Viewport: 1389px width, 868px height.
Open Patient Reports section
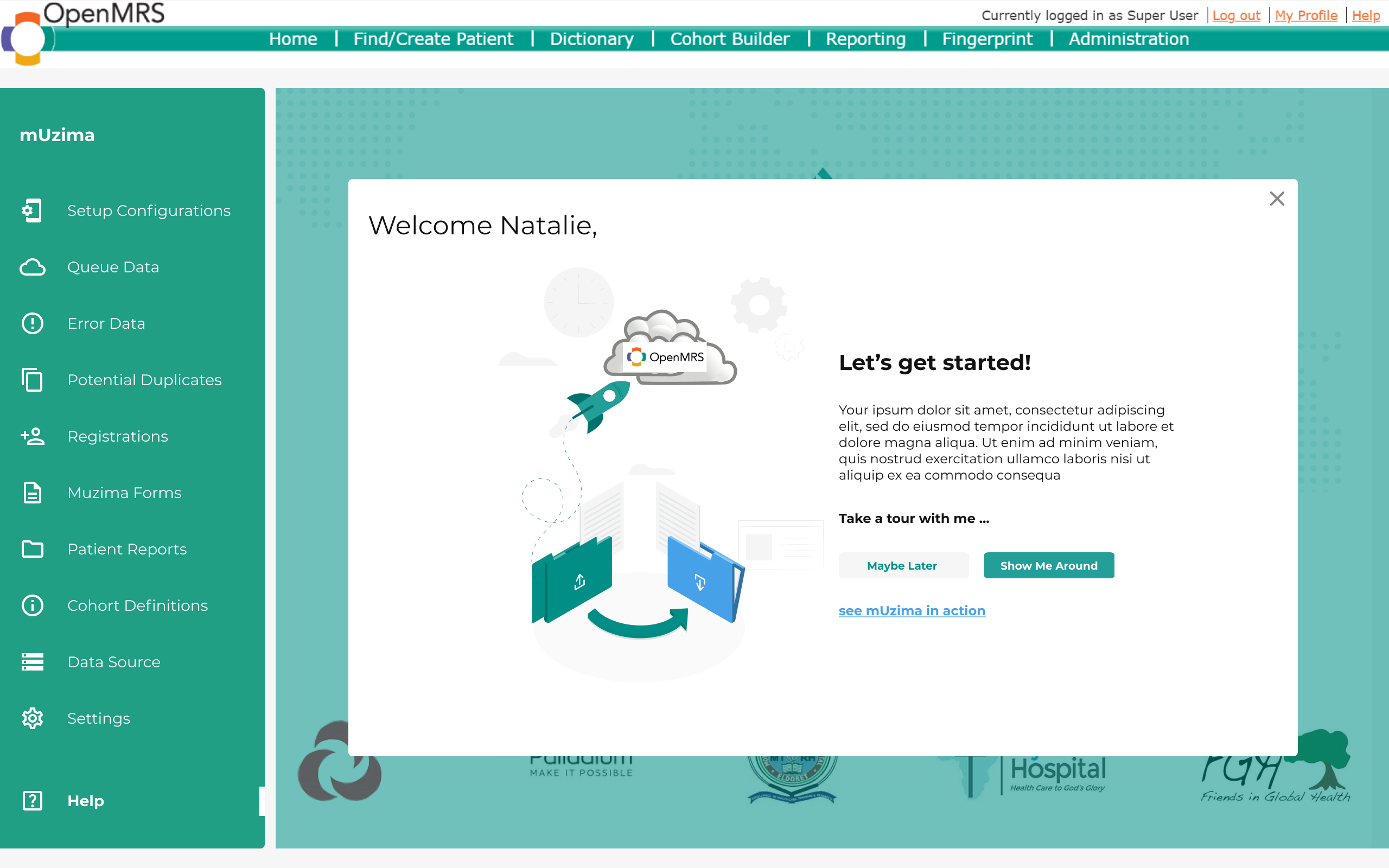coord(132,549)
